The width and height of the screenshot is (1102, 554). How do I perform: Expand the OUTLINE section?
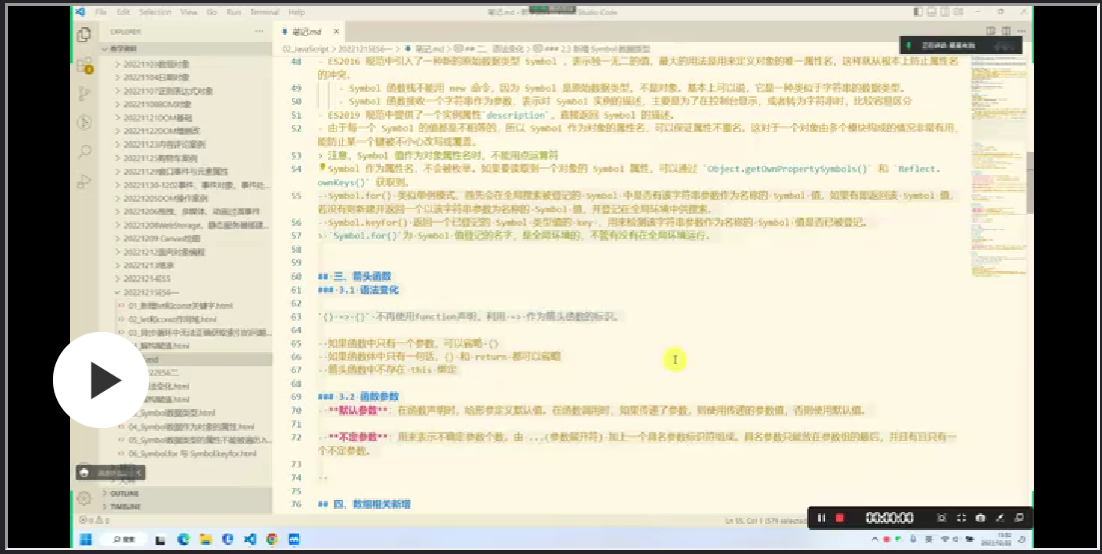(124, 494)
